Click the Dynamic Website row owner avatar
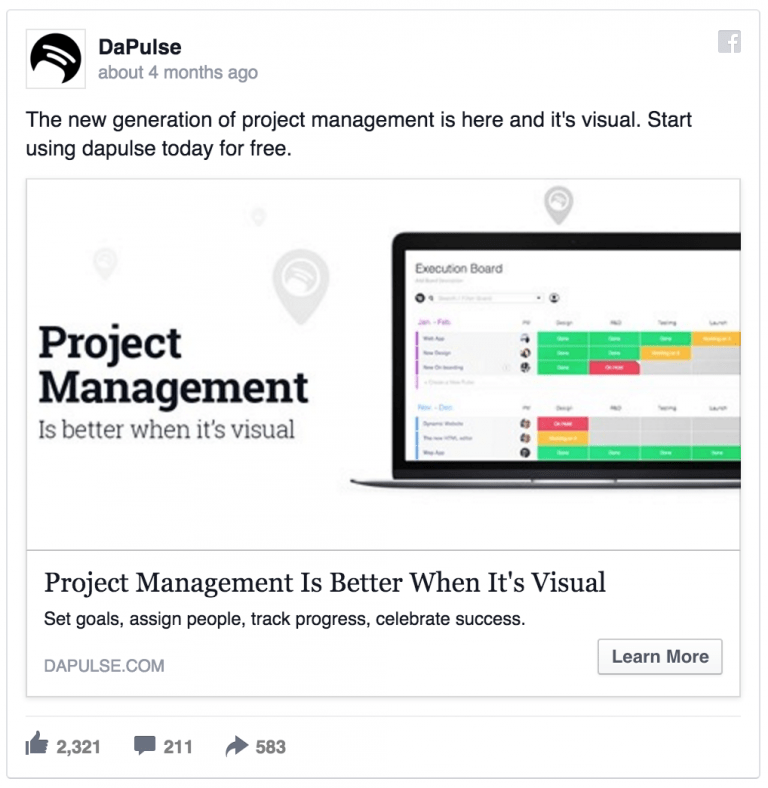Screen dimensions: 768x788 click(x=525, y=424)
